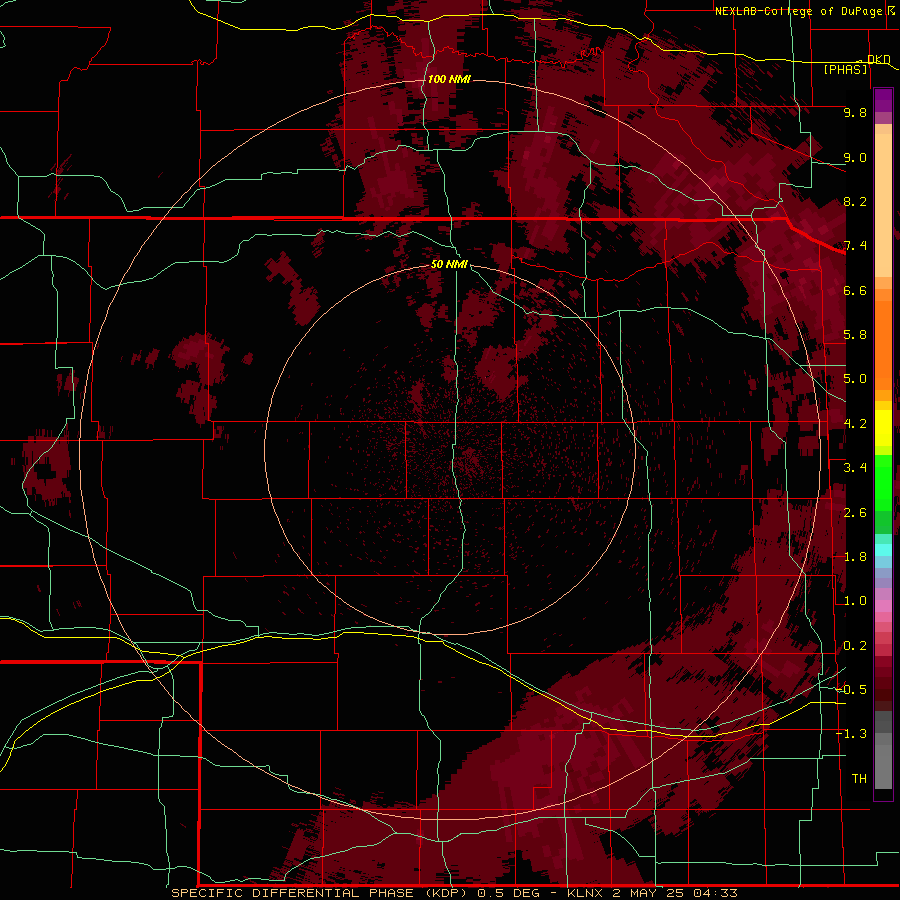Click the KLNX station identifier in the caption

point(585,893)
